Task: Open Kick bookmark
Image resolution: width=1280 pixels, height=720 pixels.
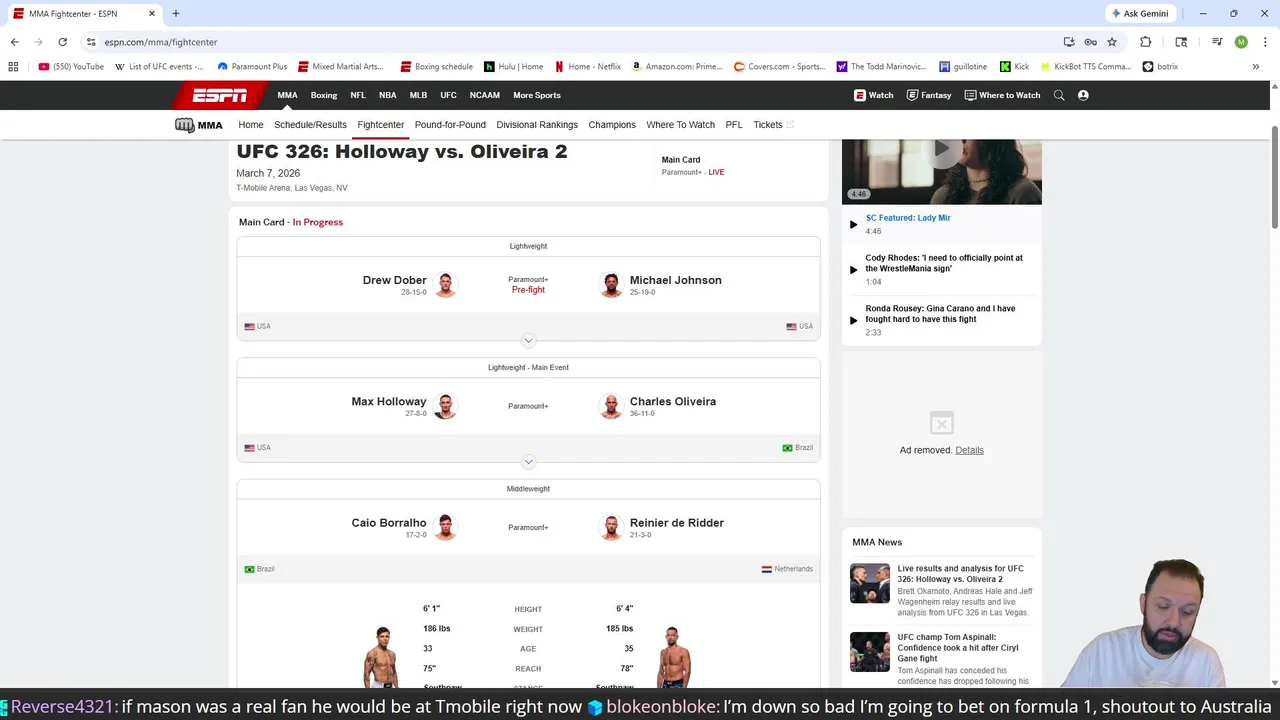Action: coord(1014,67)
